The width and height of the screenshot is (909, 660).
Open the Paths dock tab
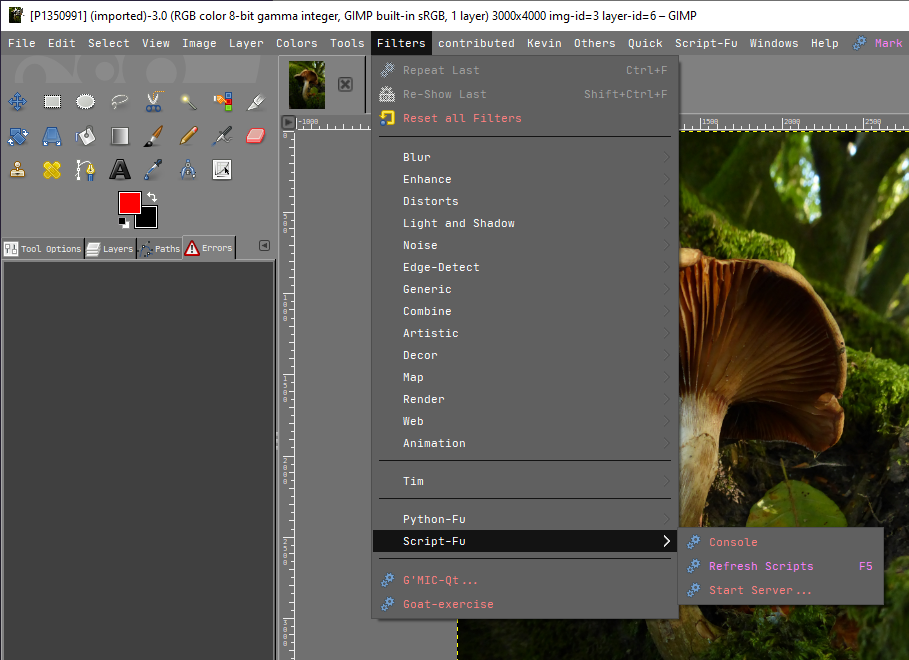pyautogui.click(x=160, y=249)
